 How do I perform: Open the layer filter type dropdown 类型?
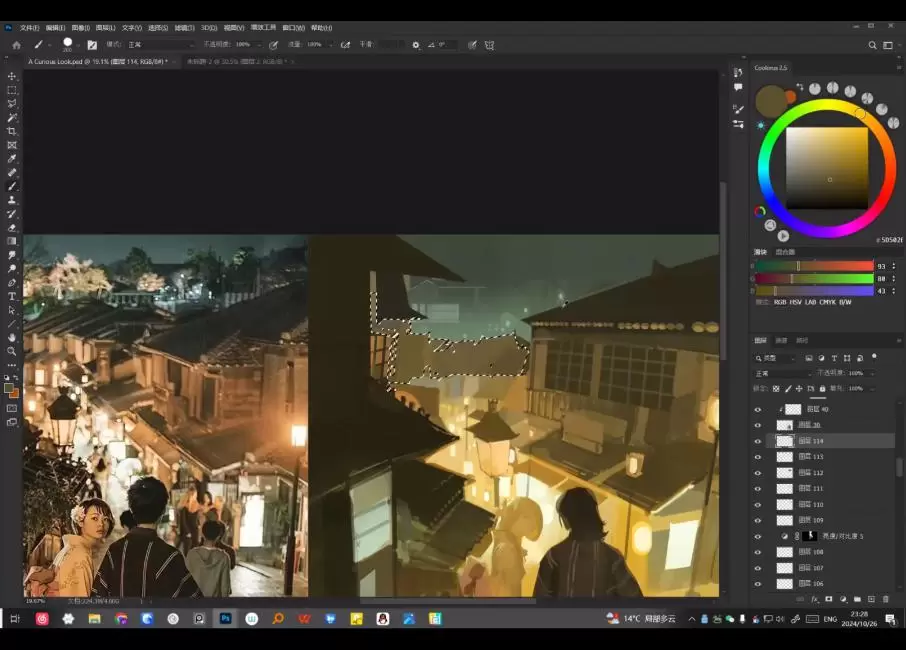[775, 358]
